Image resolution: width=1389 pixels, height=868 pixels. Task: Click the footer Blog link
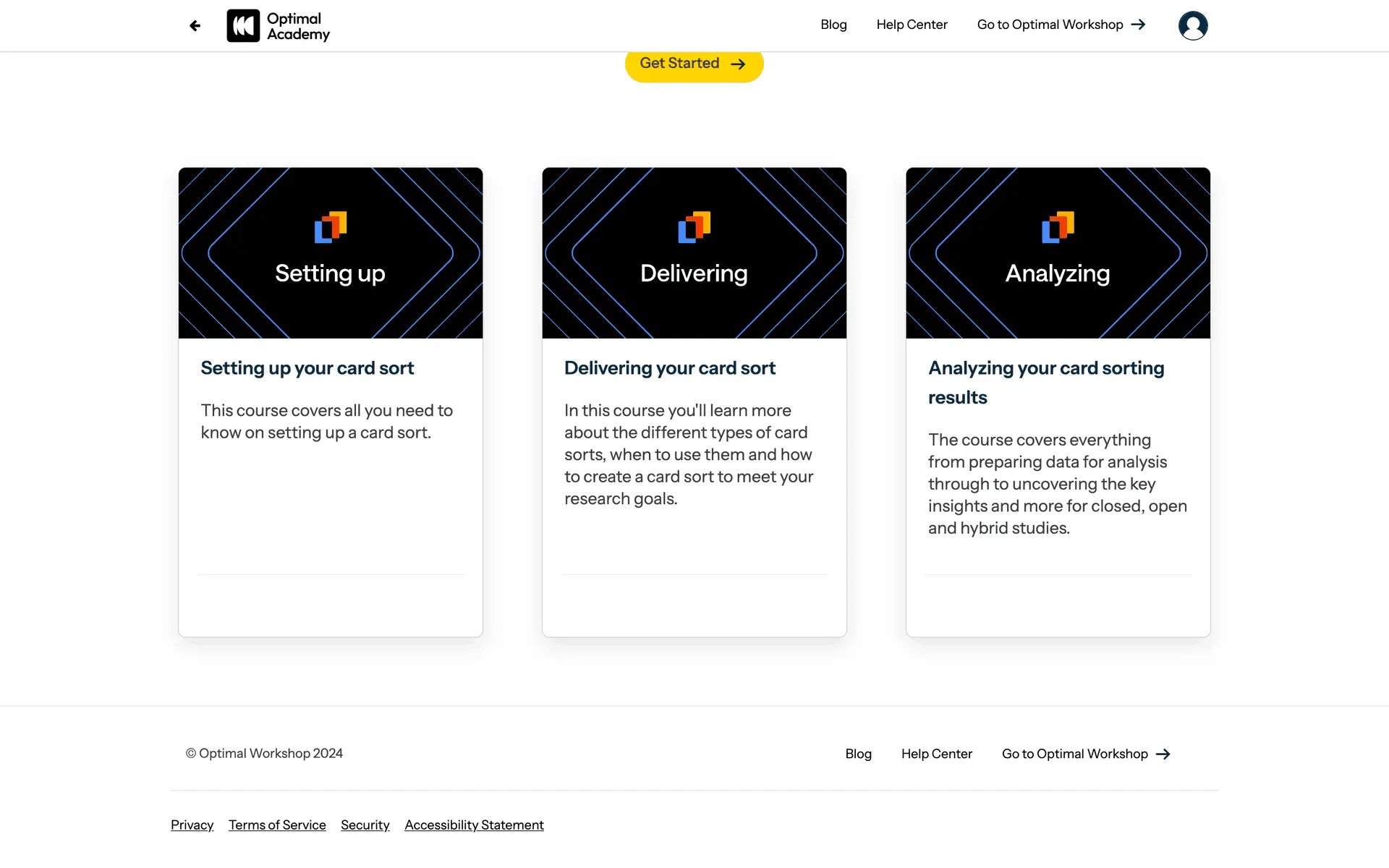pos(858,754)
